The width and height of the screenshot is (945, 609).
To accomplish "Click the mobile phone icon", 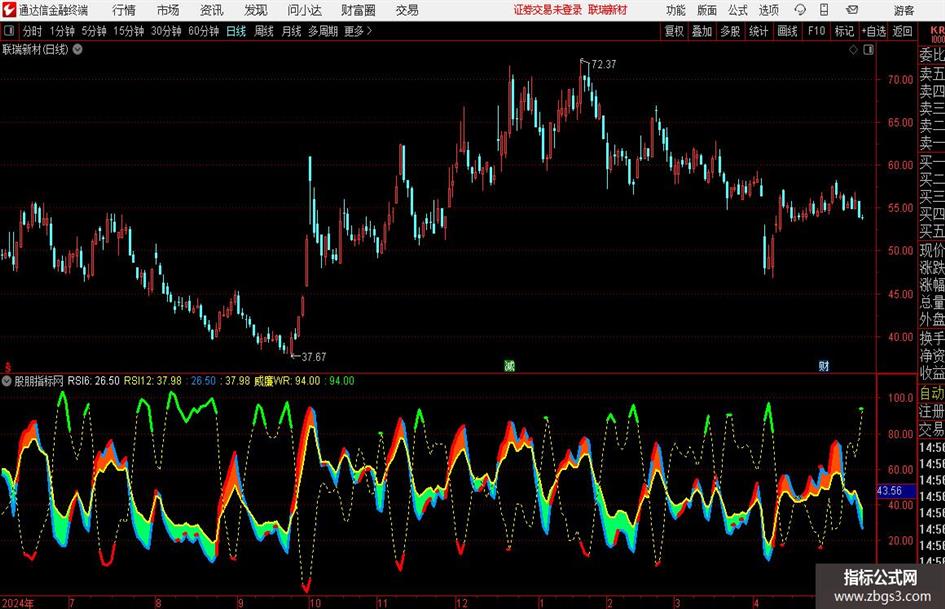I will point(824,10).
